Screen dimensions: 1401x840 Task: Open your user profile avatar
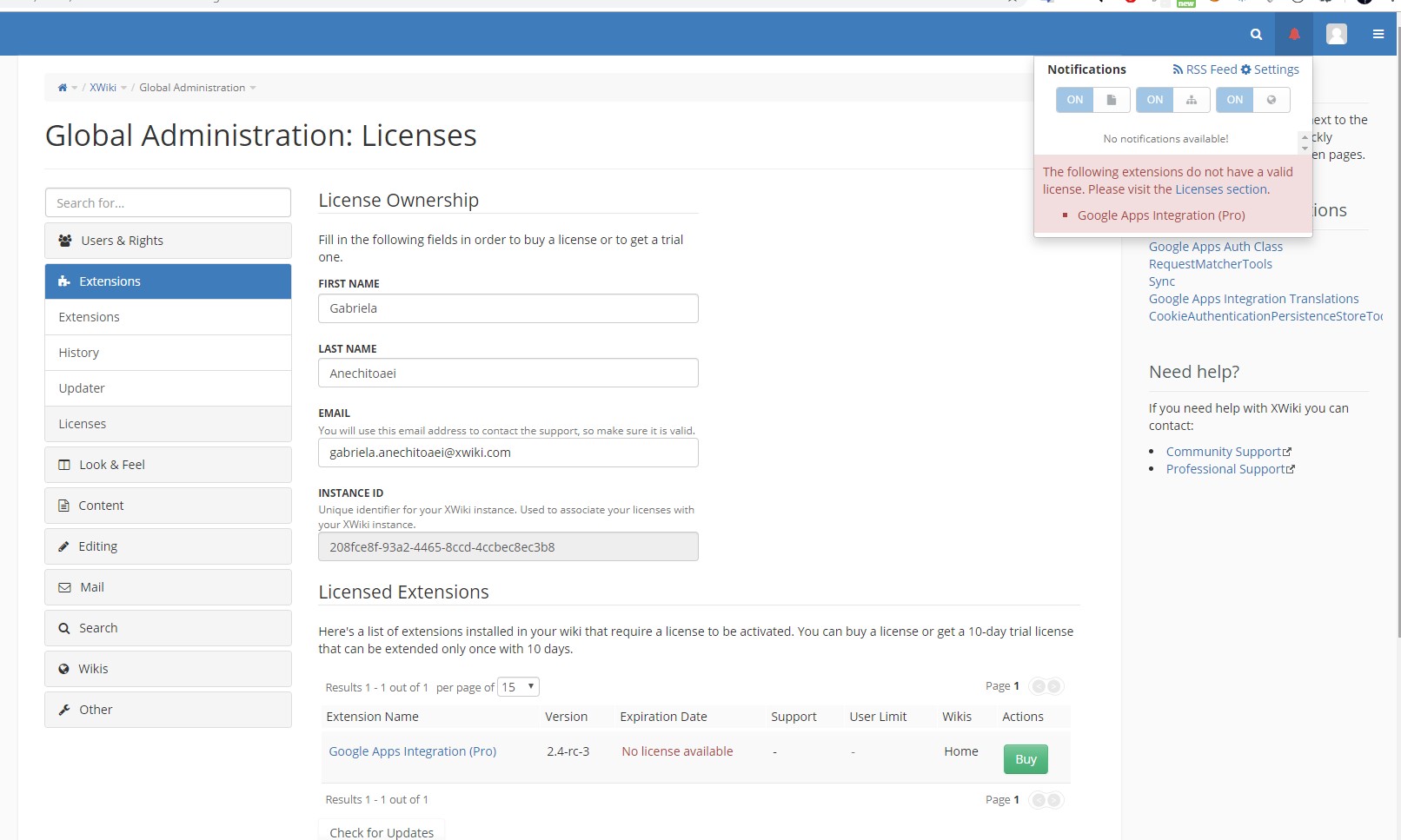click(x=1336, y=34)
